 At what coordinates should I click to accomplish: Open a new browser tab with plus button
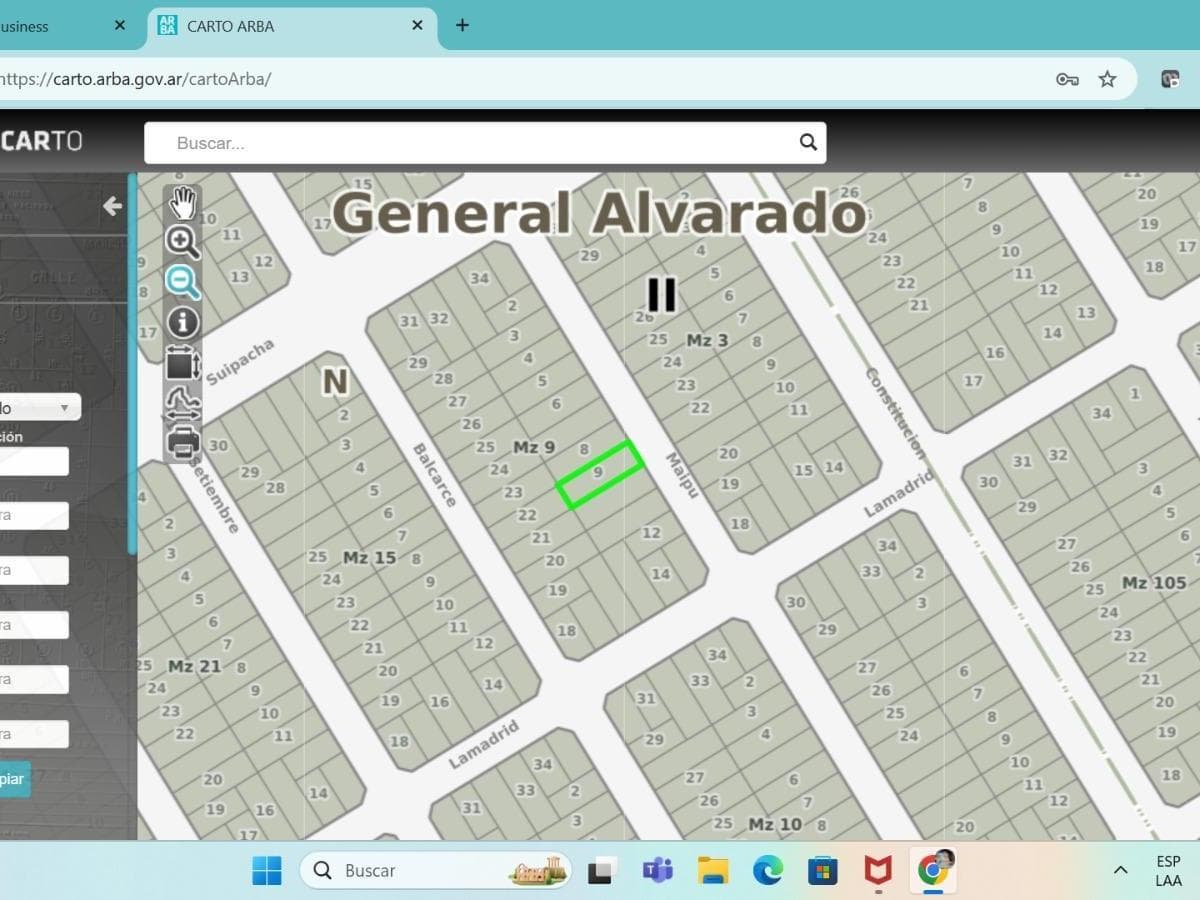[x=461, y=26]
